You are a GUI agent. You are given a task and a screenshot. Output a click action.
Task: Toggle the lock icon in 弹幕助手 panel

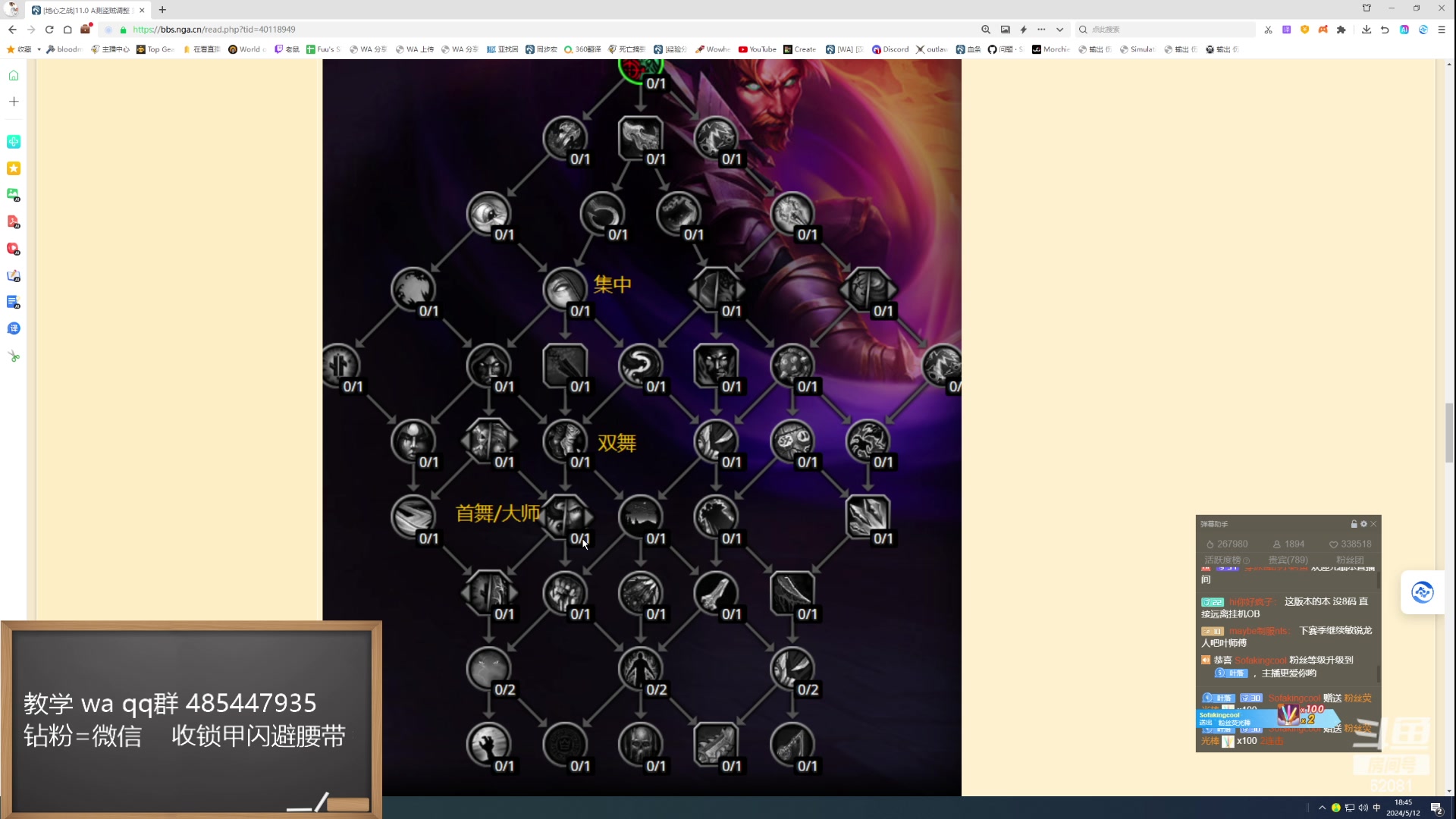[x=1354, y=524]
